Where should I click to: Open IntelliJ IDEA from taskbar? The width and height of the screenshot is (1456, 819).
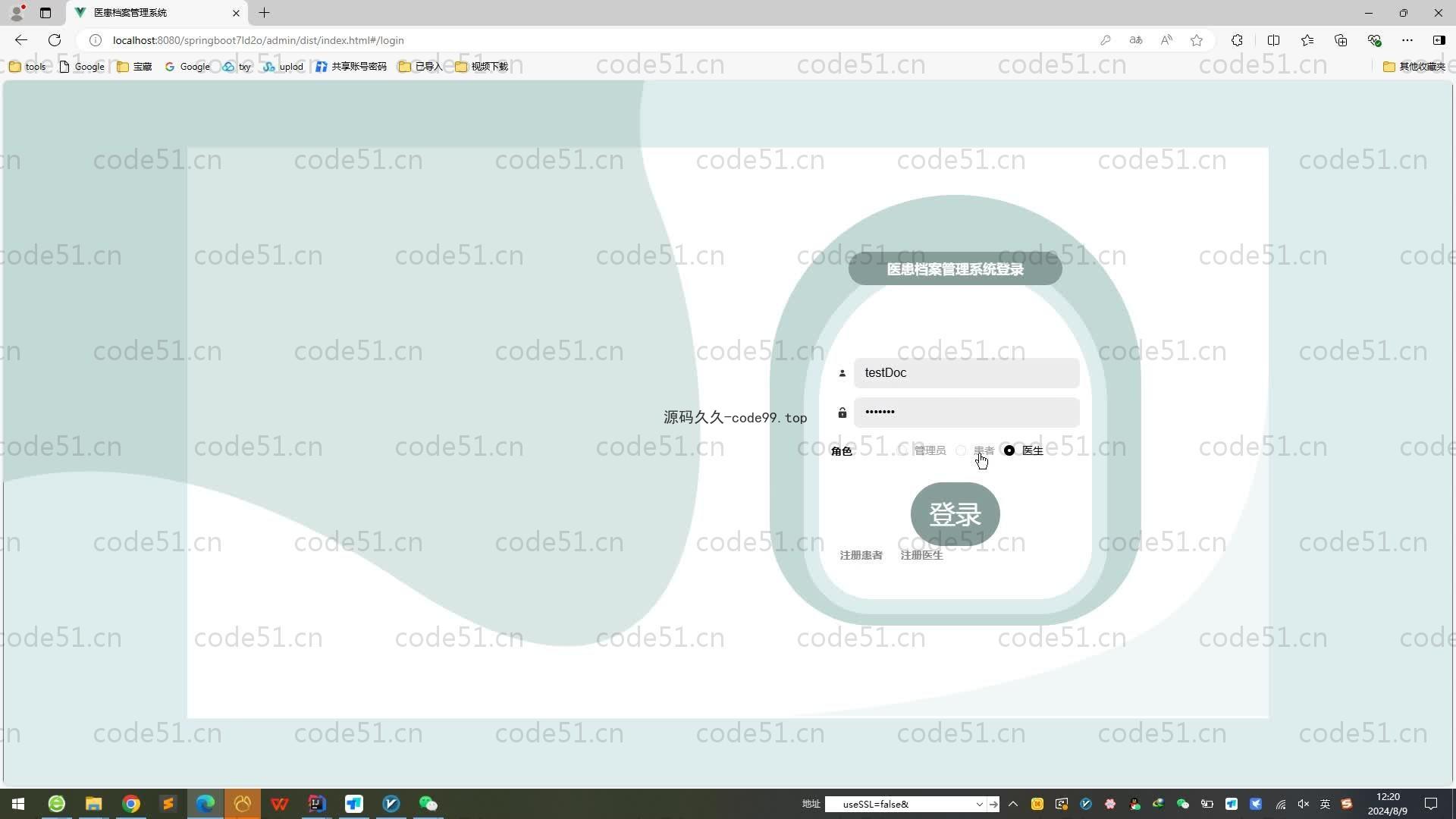tap(317, 804)
